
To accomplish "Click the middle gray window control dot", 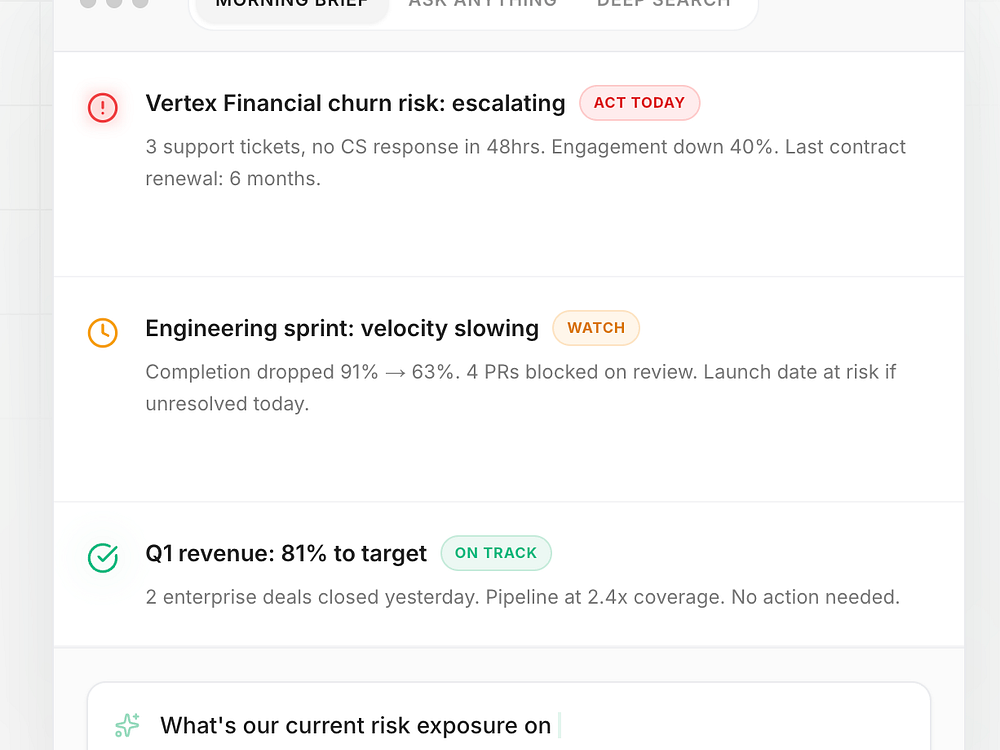I will pos(114,3).
